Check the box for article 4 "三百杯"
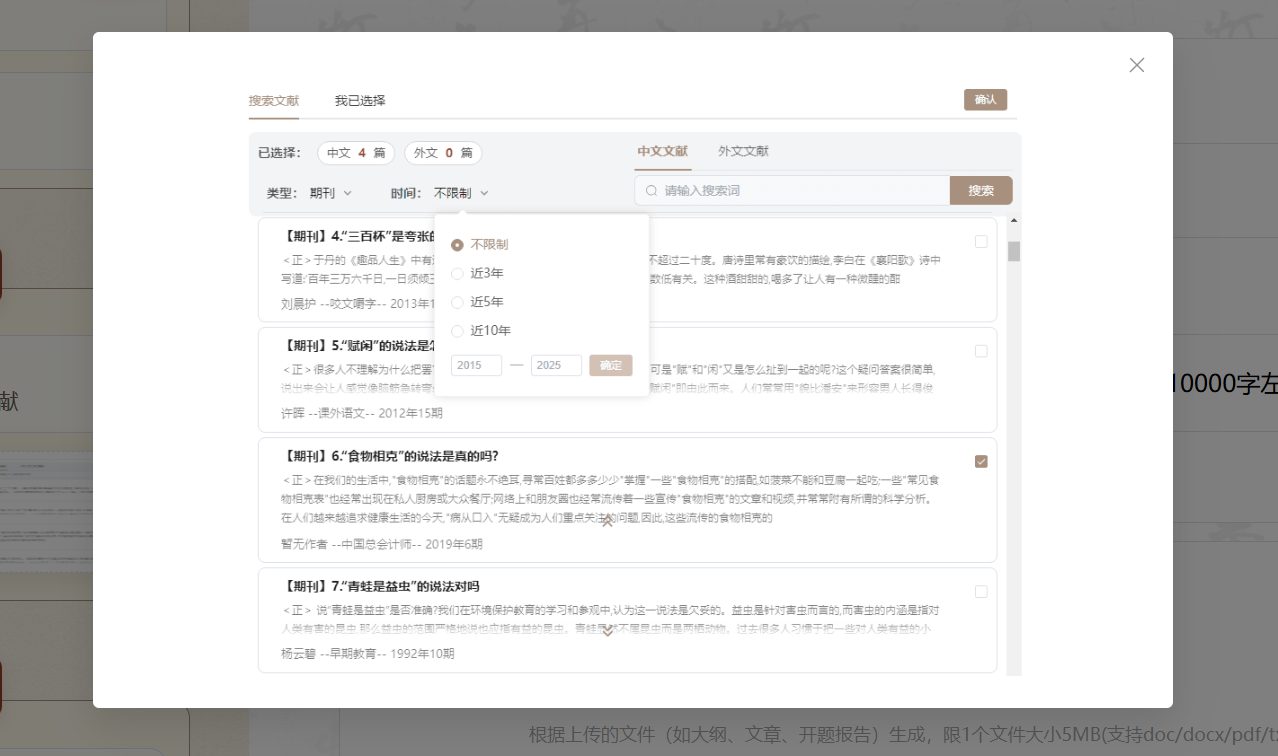 click(x=981, y=241)
